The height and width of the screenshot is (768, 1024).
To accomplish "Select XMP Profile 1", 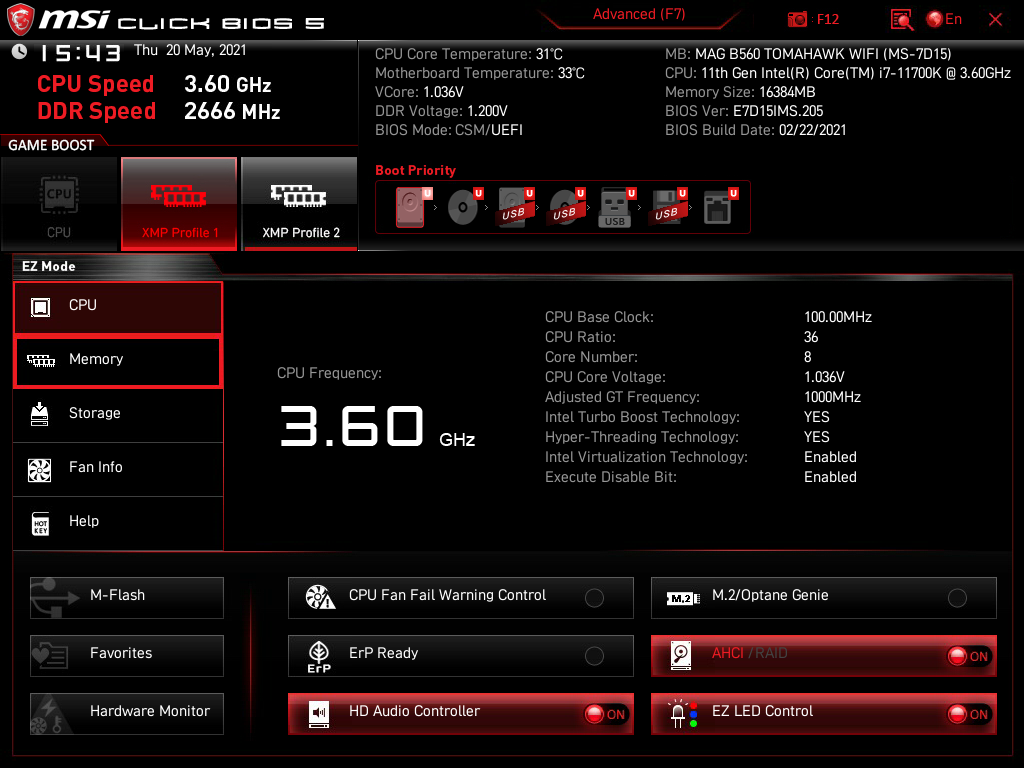I will tap(179, 204).
